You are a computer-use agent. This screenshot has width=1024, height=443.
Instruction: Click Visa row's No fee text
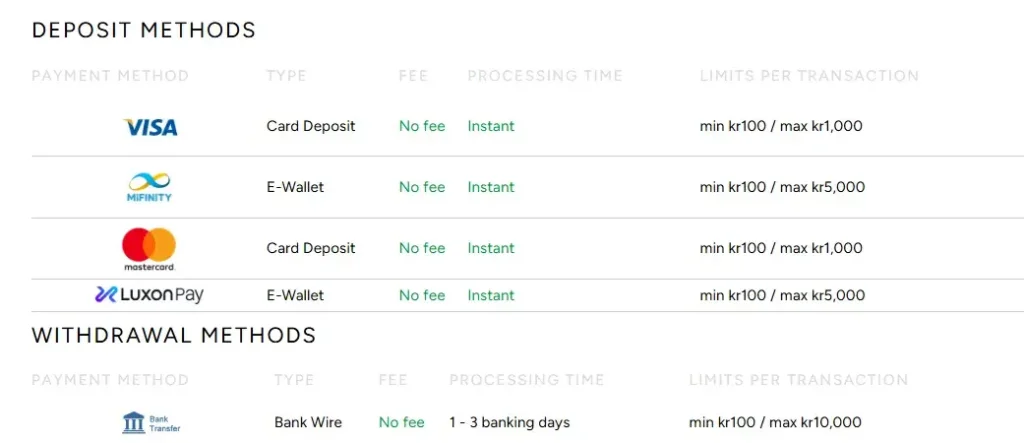point(422,126)
